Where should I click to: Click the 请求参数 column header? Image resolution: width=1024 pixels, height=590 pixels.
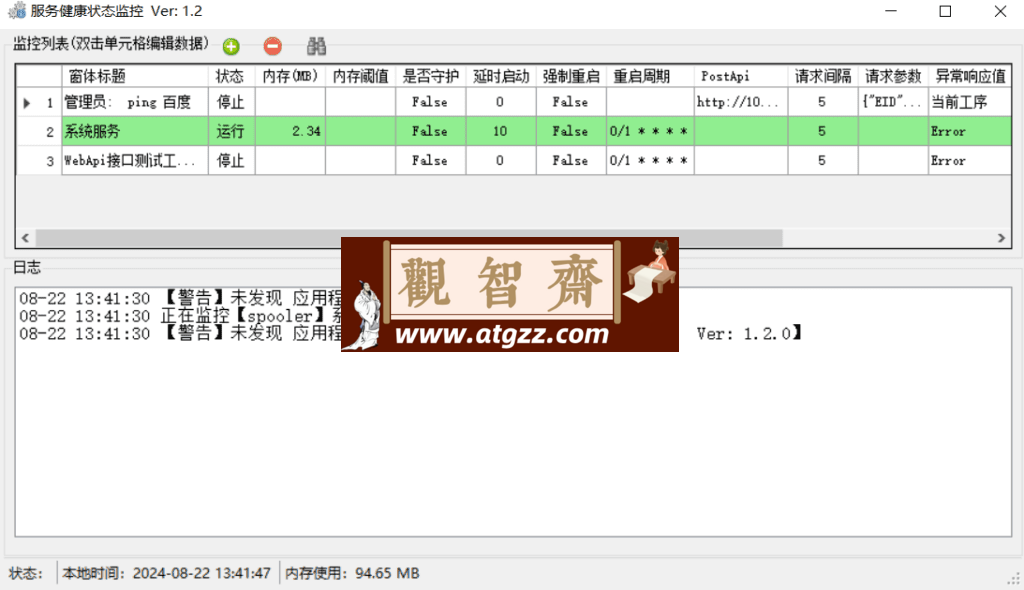click(x=893, y=76)
